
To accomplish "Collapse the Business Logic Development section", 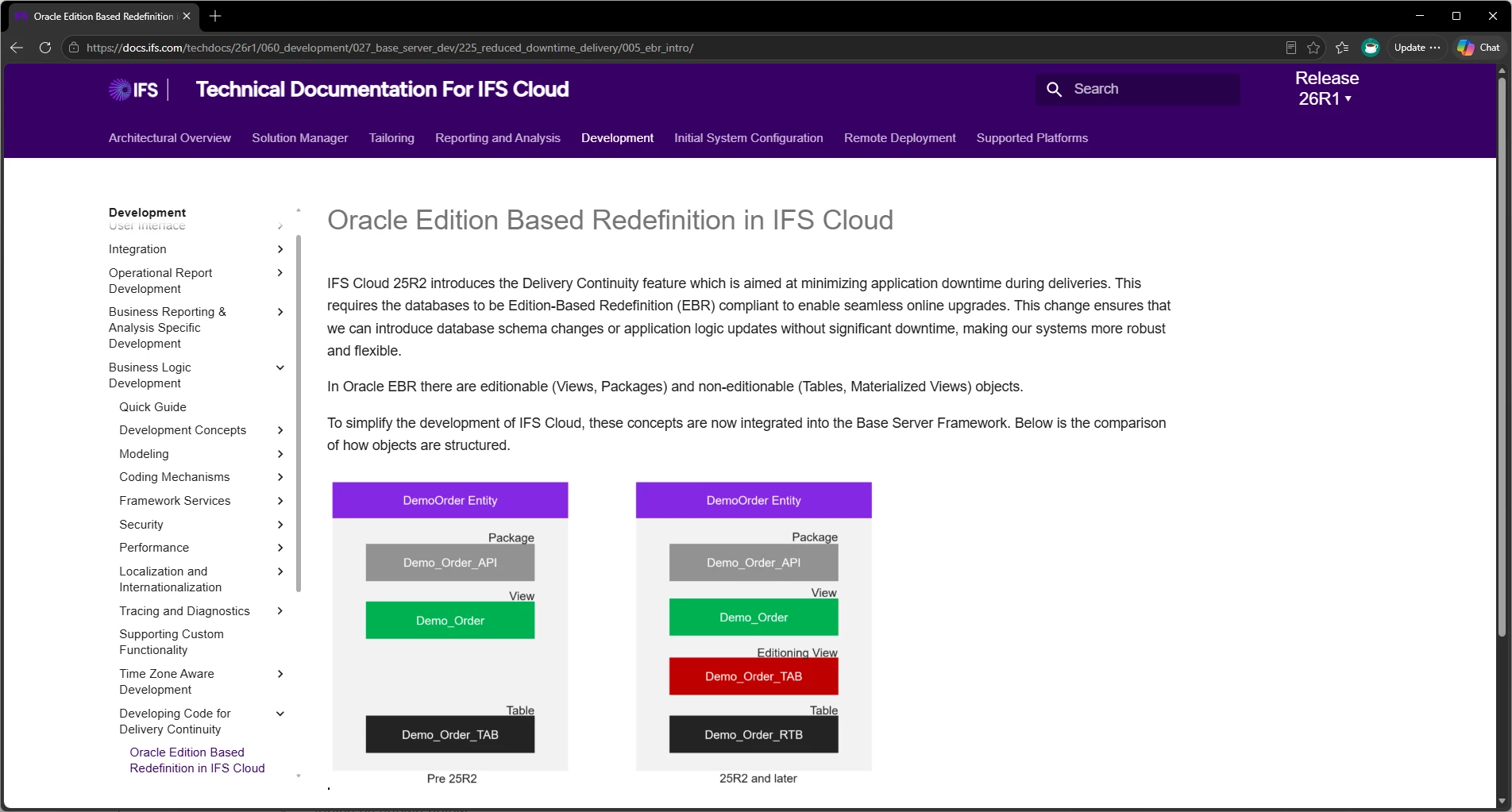I will click(280, 368).
